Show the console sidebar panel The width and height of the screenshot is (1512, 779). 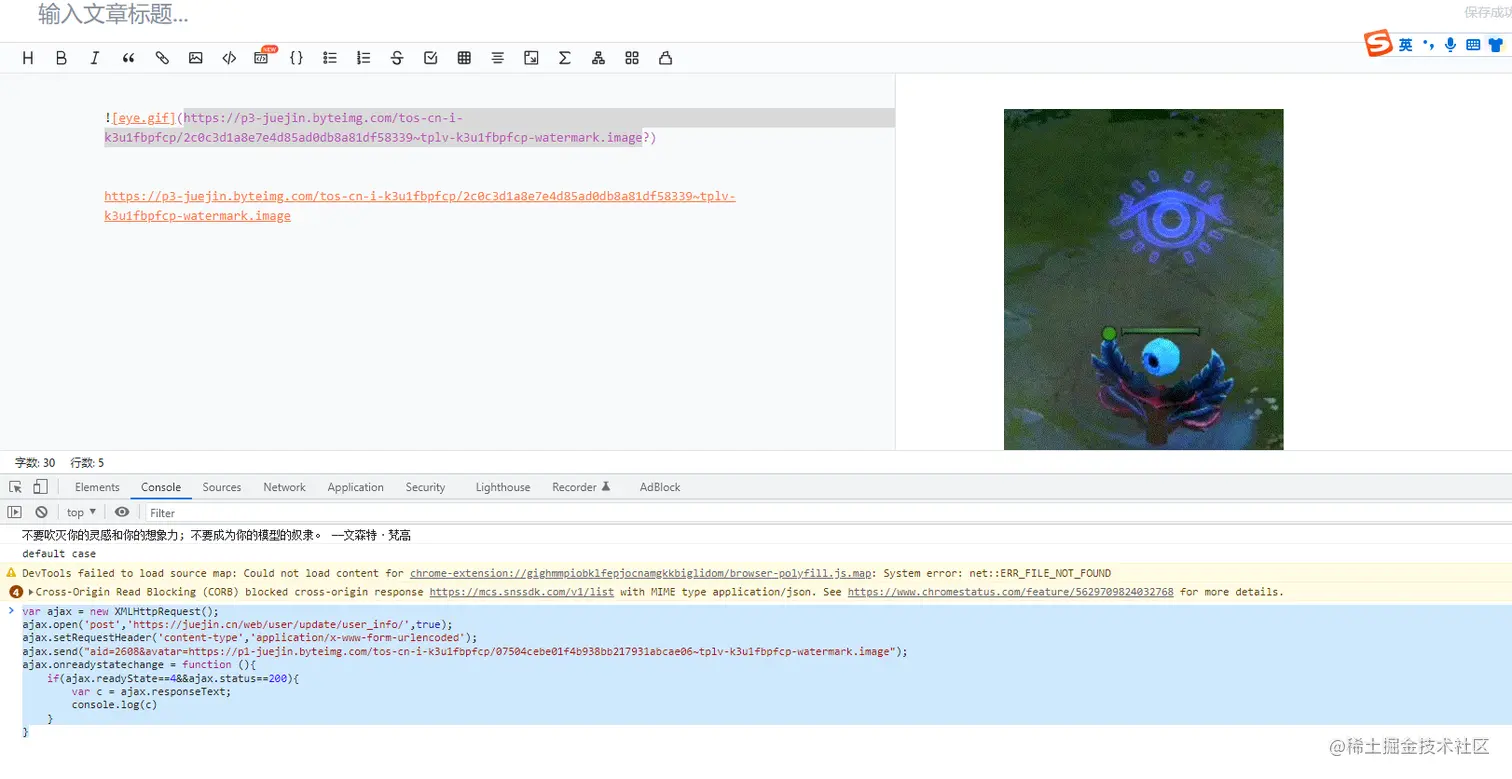[15, 512]
